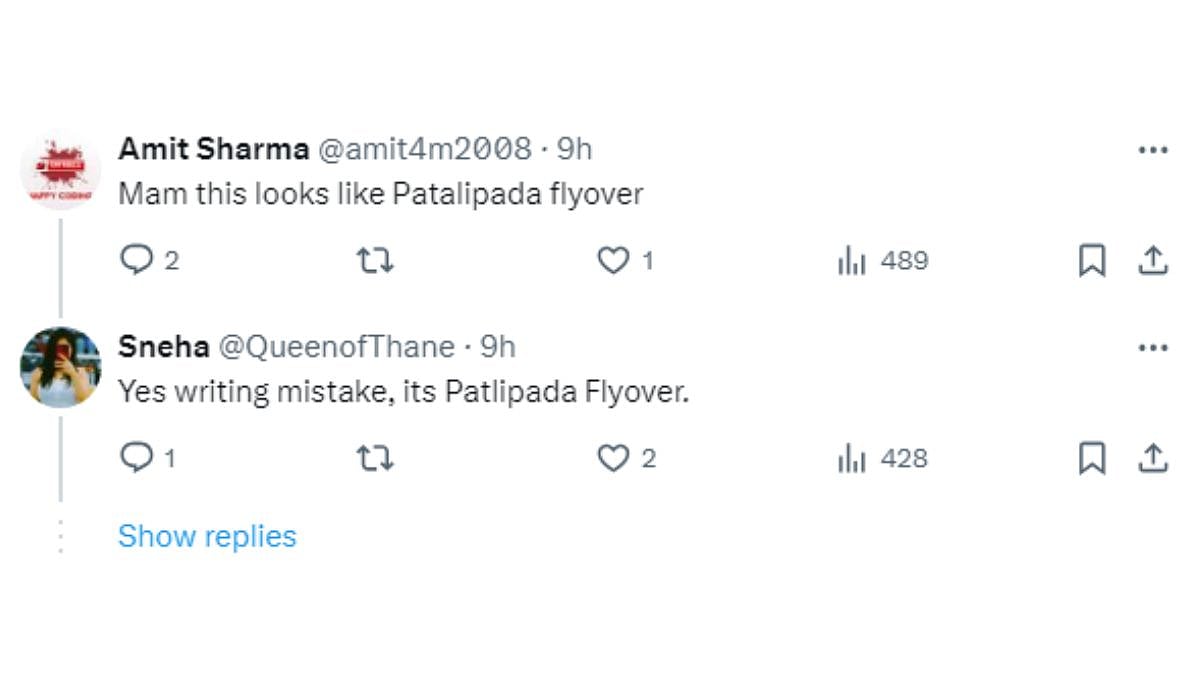Visit Amit Sharma's profile via display name
Screen dimensions: 1200x675
[213, 149]
